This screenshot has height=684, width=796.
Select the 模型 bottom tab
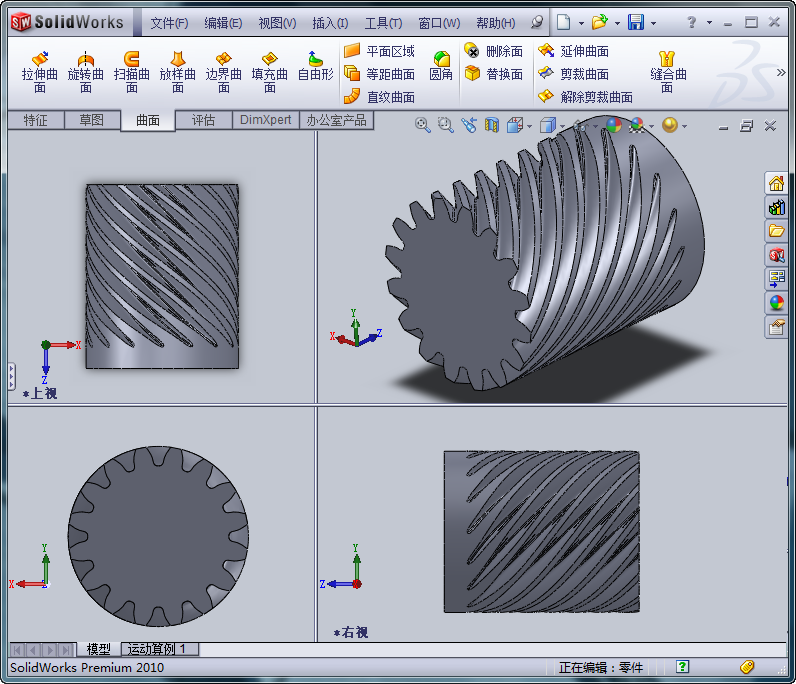98,649
